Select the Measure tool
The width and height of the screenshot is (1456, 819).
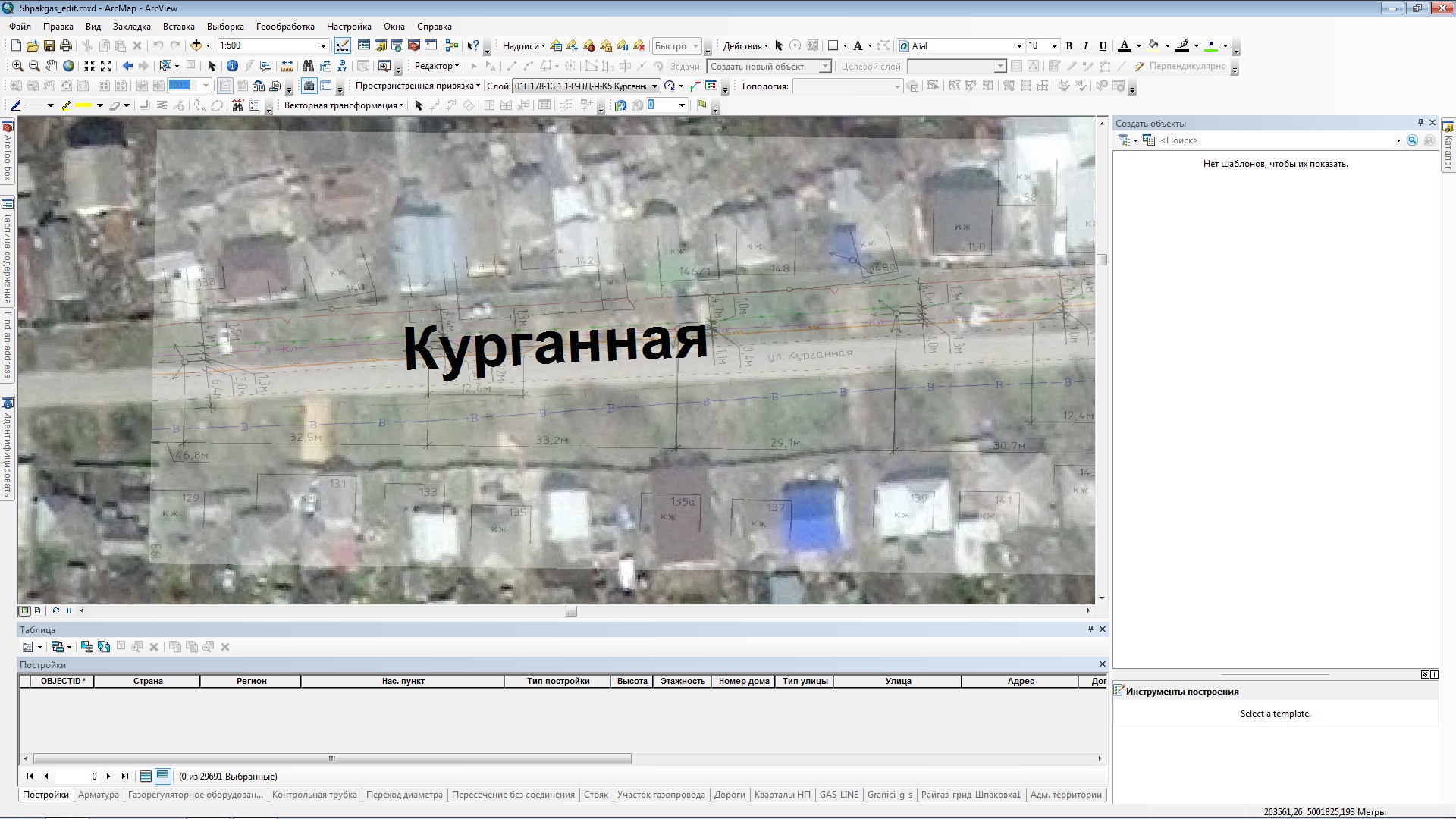click(287, 66)
